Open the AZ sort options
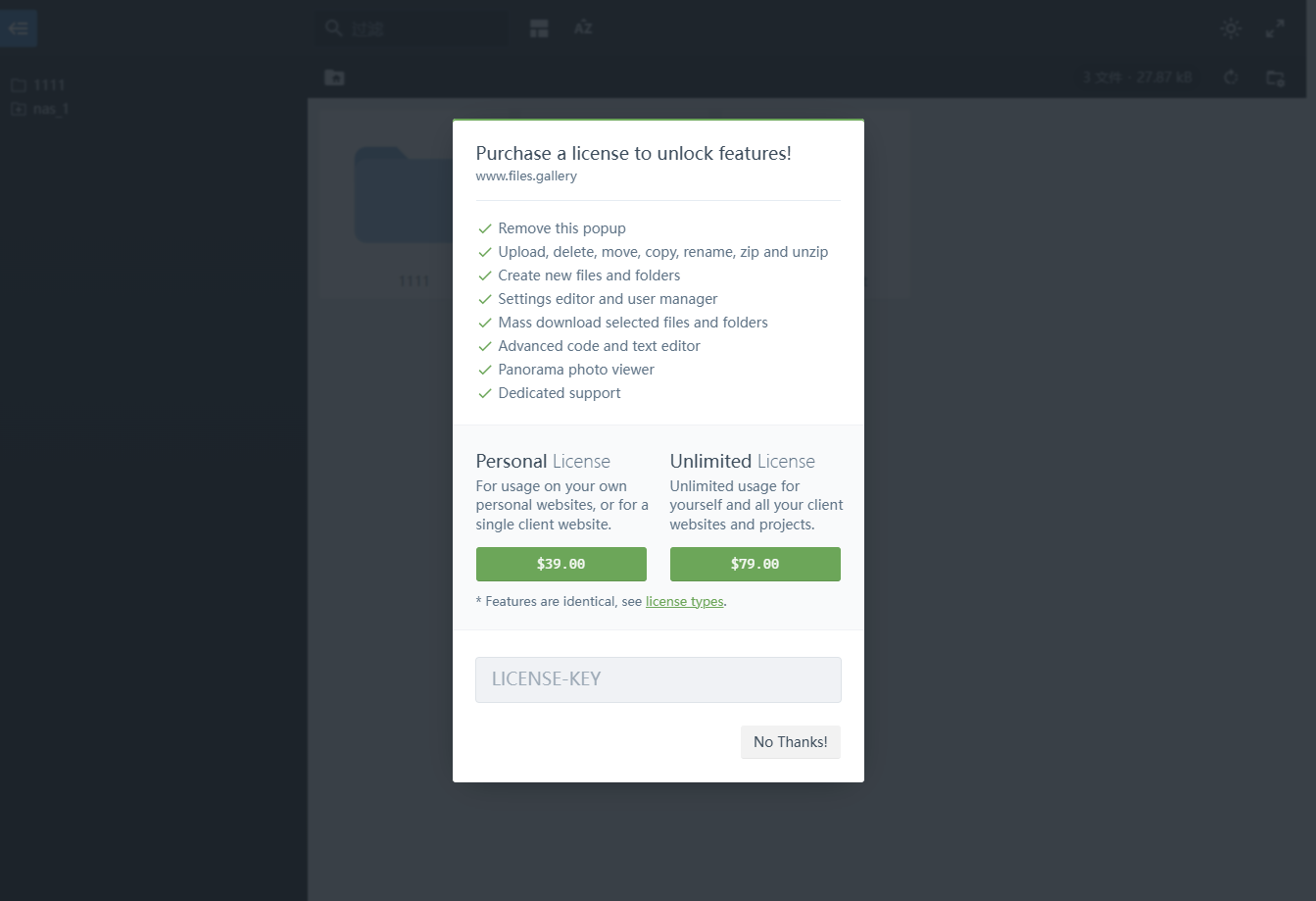This screenshot has height=901, width=1316. coord(583,28)
